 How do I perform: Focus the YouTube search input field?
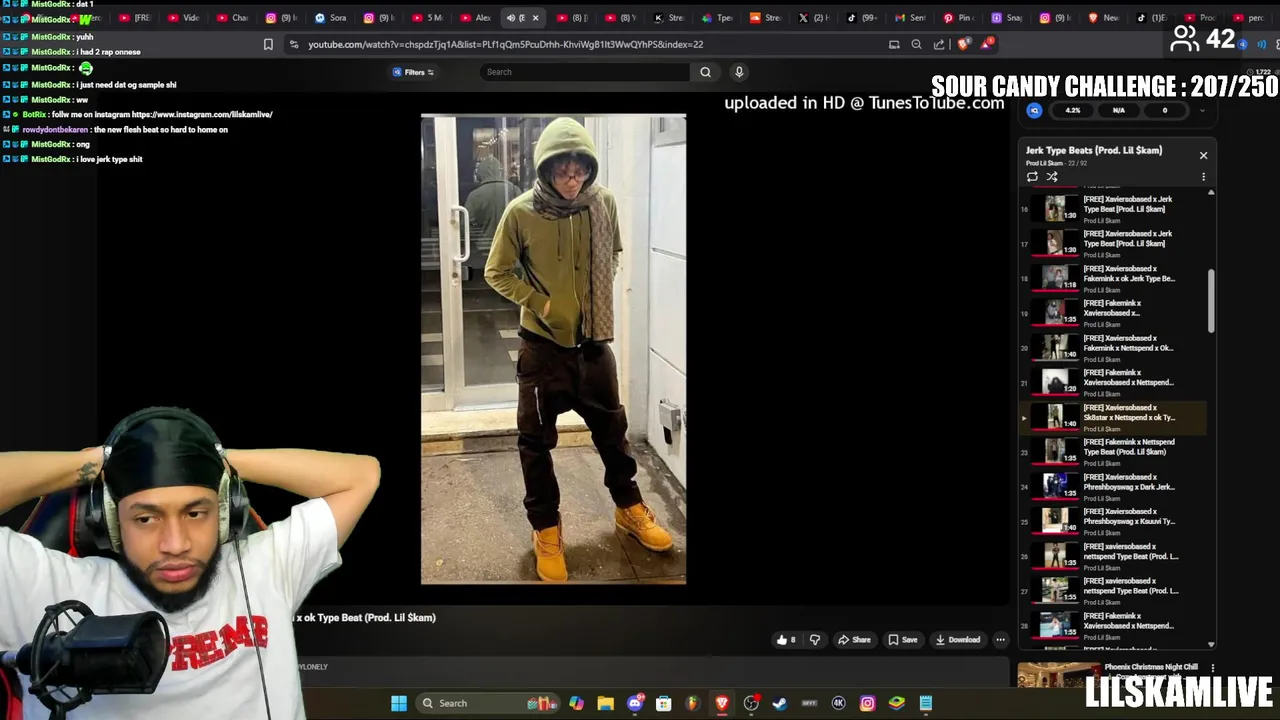(585, 72)
